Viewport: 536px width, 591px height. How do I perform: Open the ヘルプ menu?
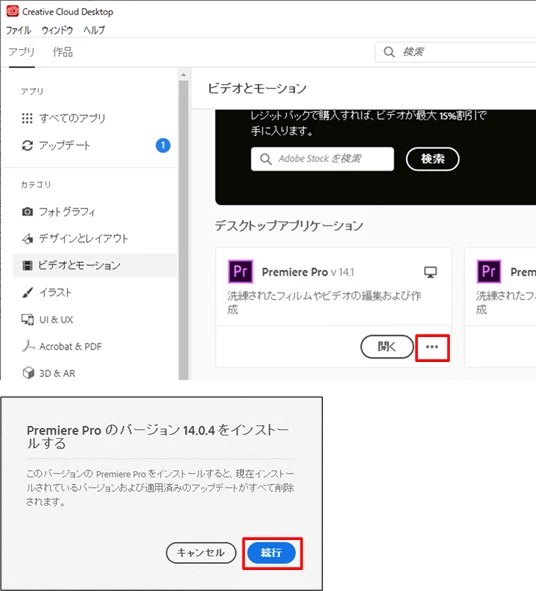click(94, 30)
